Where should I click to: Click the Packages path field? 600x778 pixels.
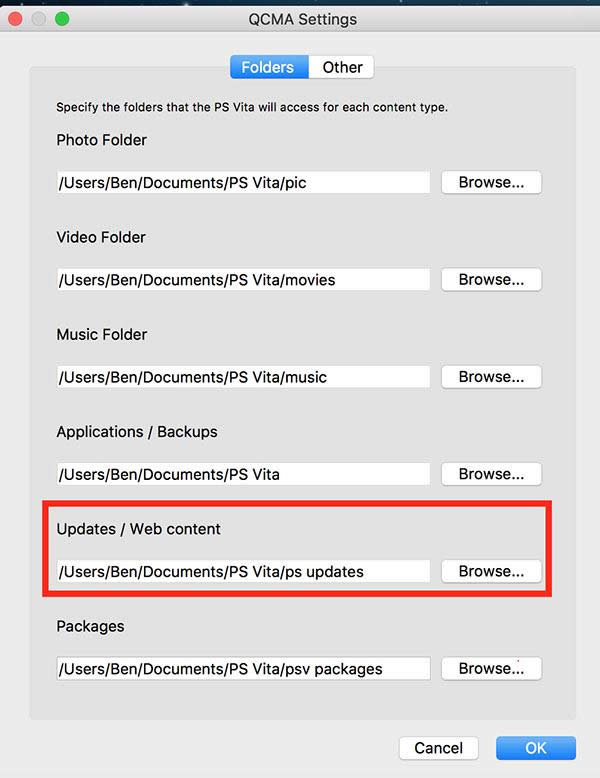pos(243,668)
